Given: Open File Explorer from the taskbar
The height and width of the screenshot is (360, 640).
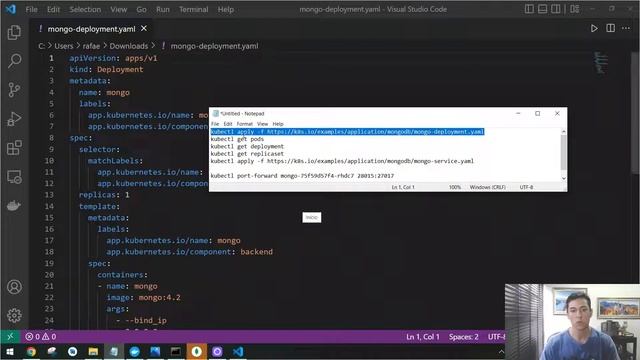Looking at the screenshot, I should (x=93, y=351).
